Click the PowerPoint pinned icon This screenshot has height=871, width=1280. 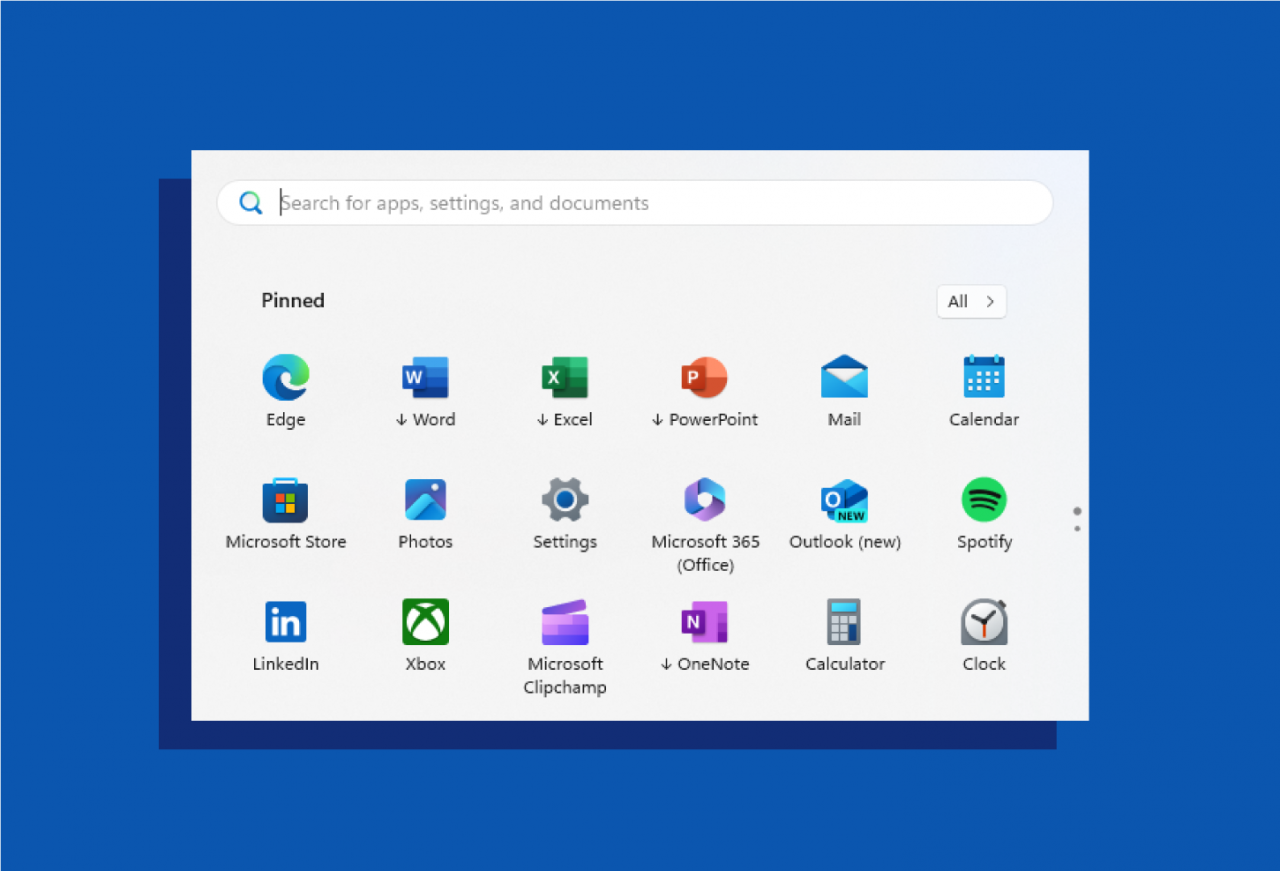click(705, 378)
